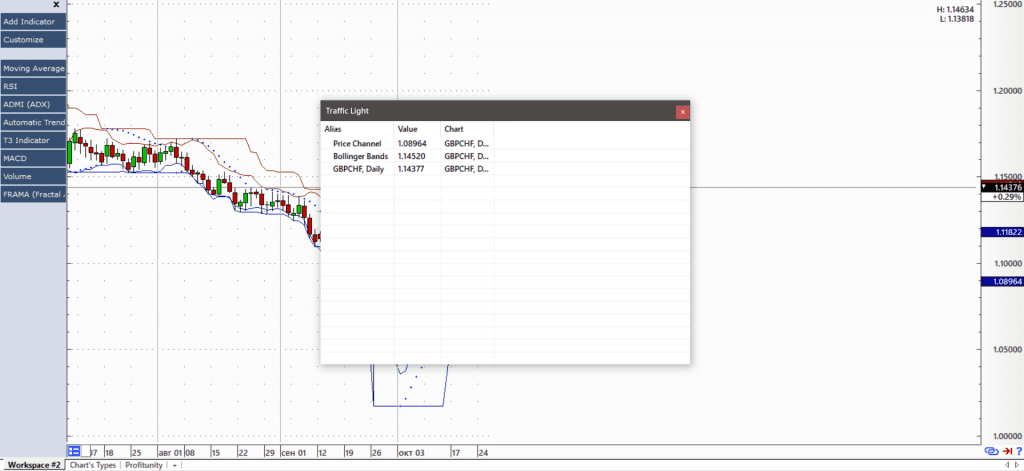This screenshot has height=471, width=1024.
Task: Select the Volume indicator
Action: (33, 176)
